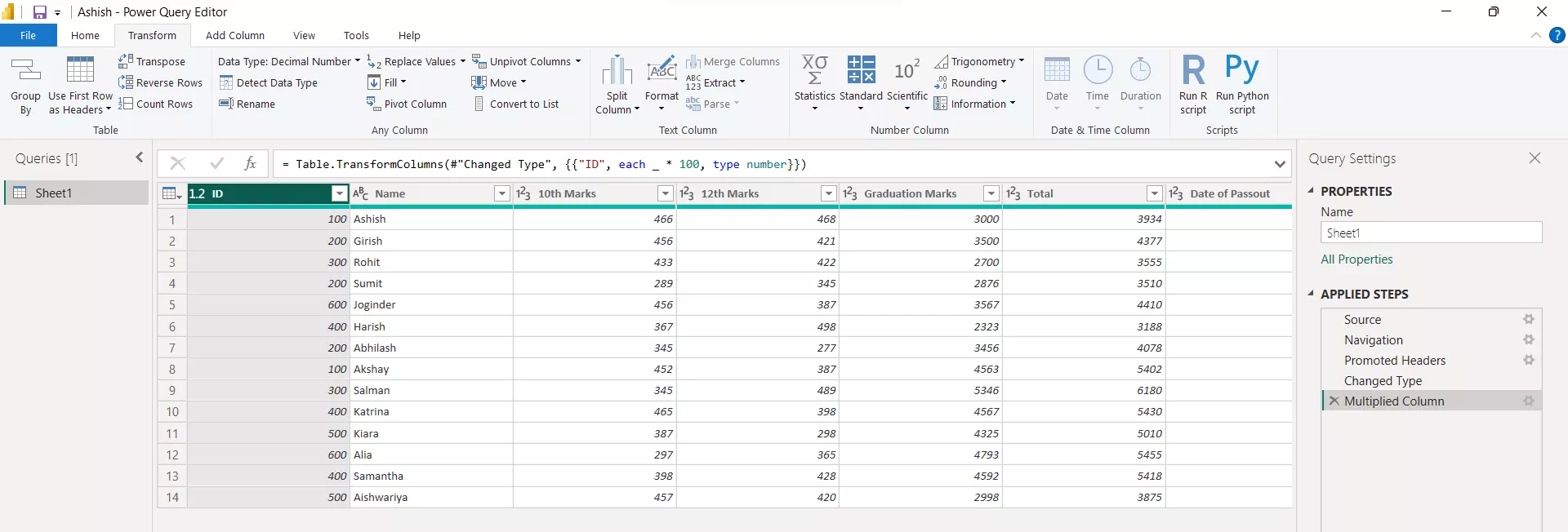Open the Fill dropdown
The height and width of the screenshot is (532, 1568).
(x=387, y=82)
